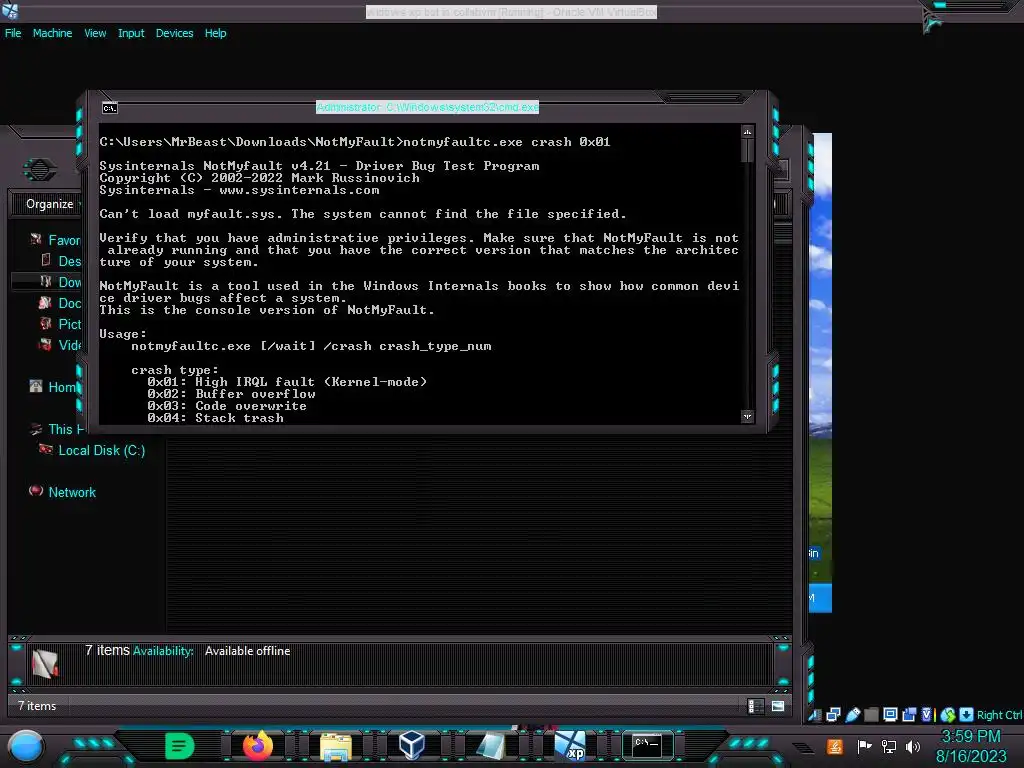Open the Machine menu
Viewport: 1024px width, 768px height.
pos(52,33)
